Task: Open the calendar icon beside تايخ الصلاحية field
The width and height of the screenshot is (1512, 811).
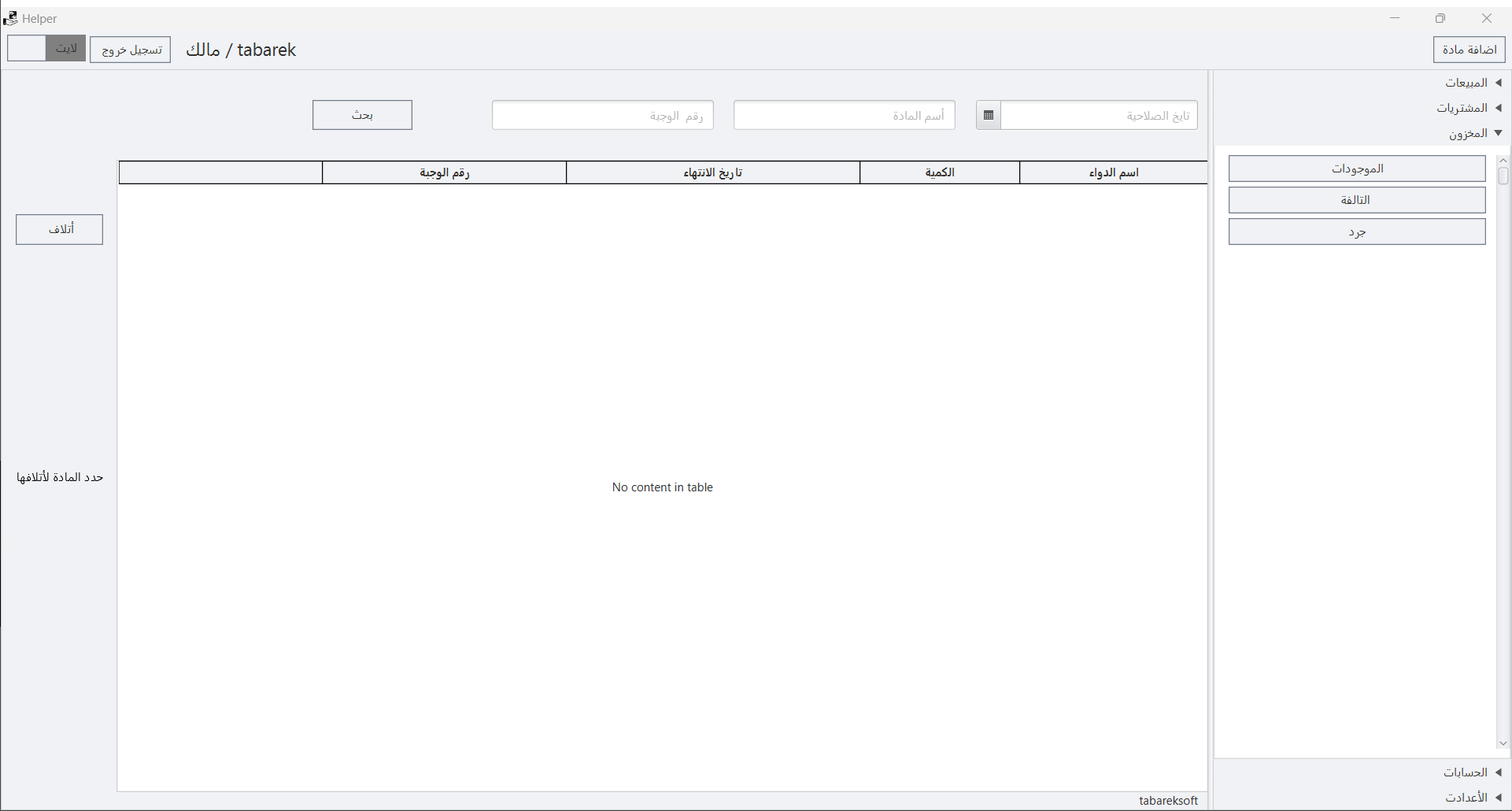Action: (x=988, y=115)
